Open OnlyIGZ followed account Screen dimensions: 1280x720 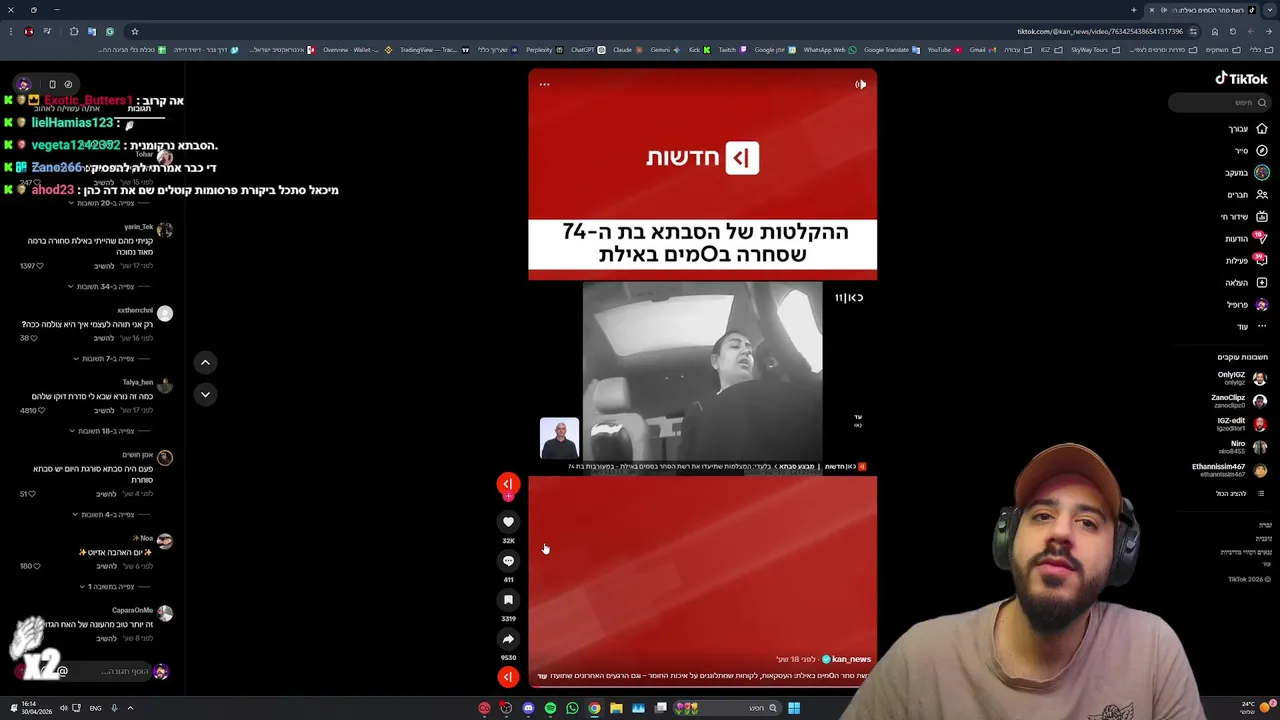(1241, 378)
